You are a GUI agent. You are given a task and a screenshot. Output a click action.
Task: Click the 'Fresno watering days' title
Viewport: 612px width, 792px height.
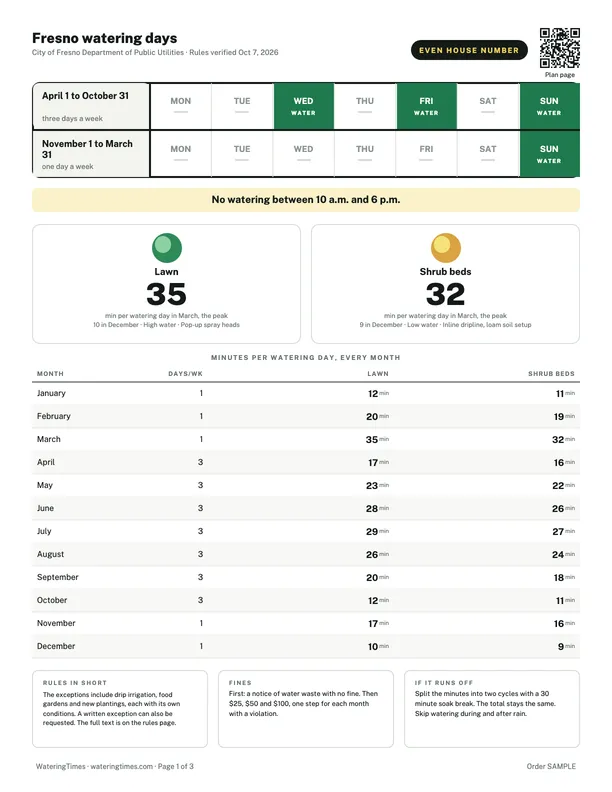tap(105, 38)
